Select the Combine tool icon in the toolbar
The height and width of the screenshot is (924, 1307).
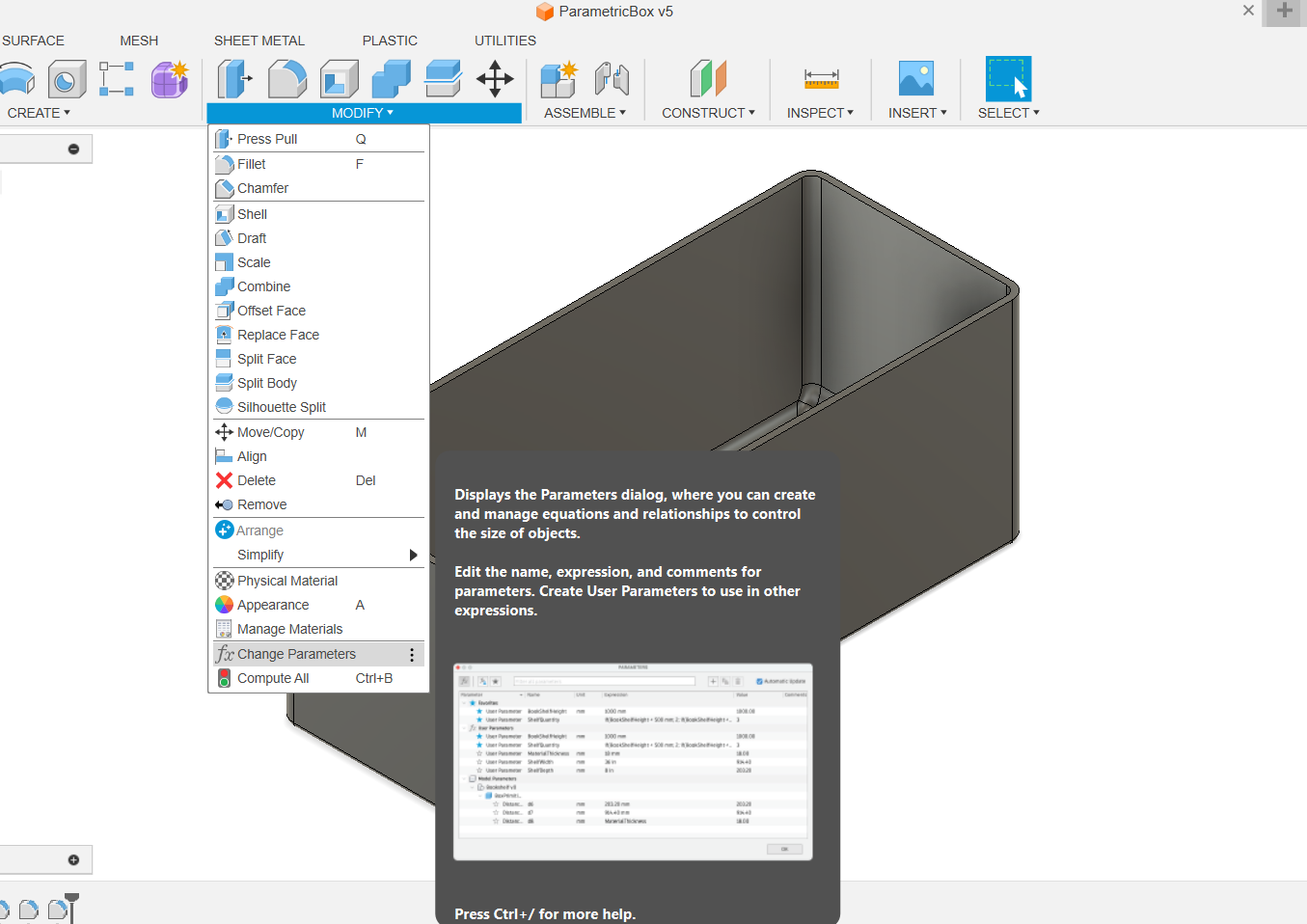coord(392,79)
